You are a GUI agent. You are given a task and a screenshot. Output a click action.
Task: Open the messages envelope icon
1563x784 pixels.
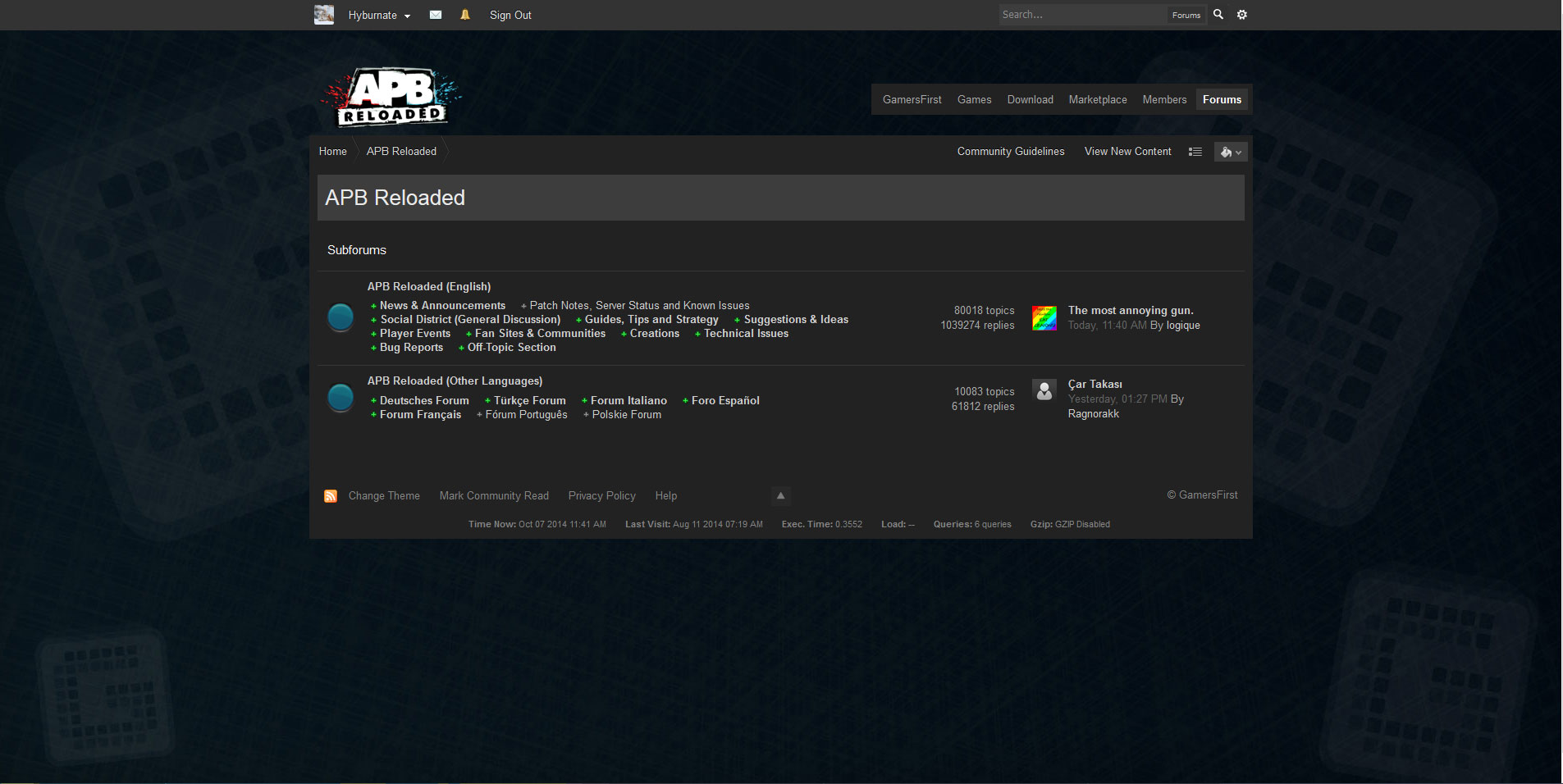pyautogui.click(x=436, y=15)
